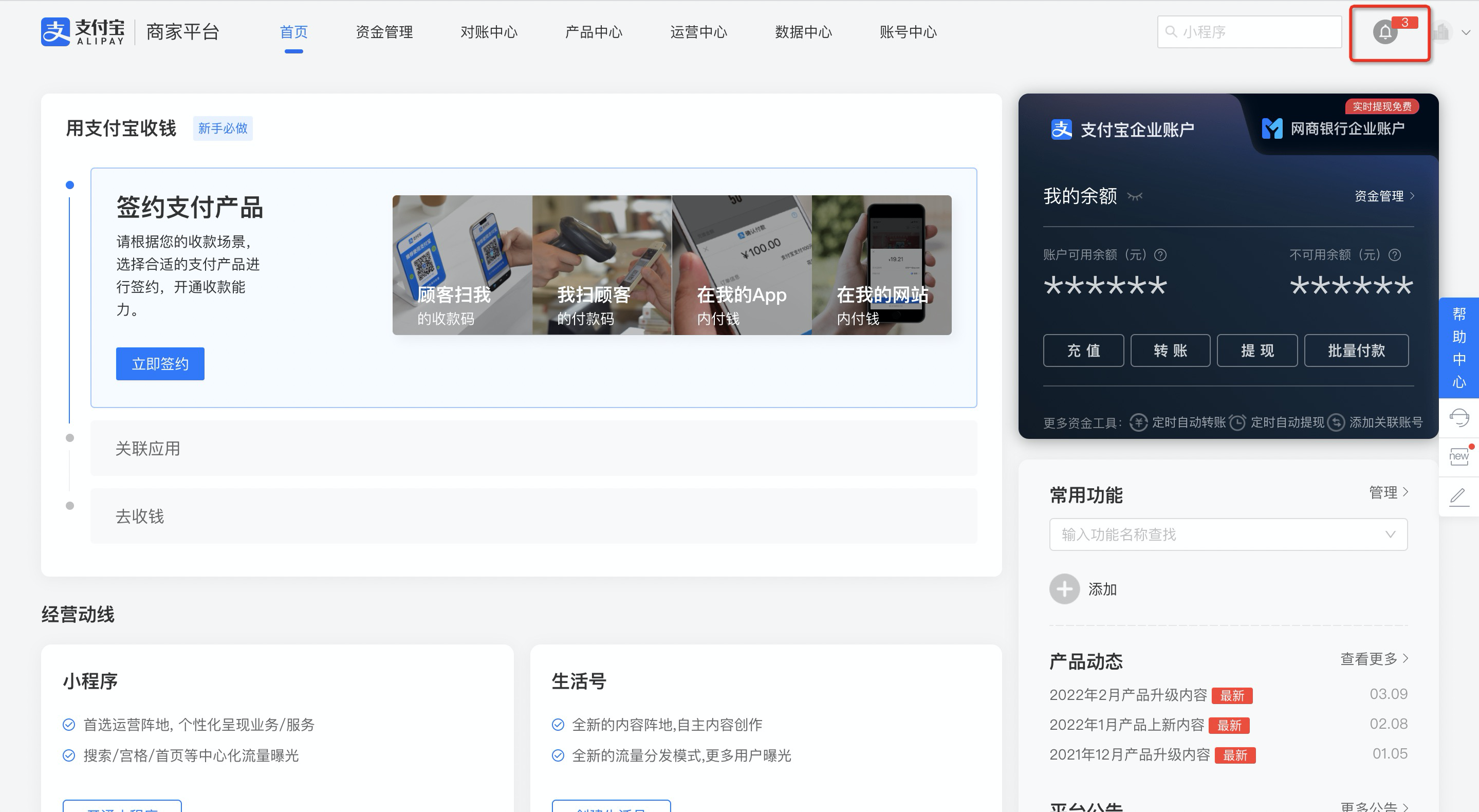Switch to 网商银行企业账户 tab

[x=1333, y=128]
